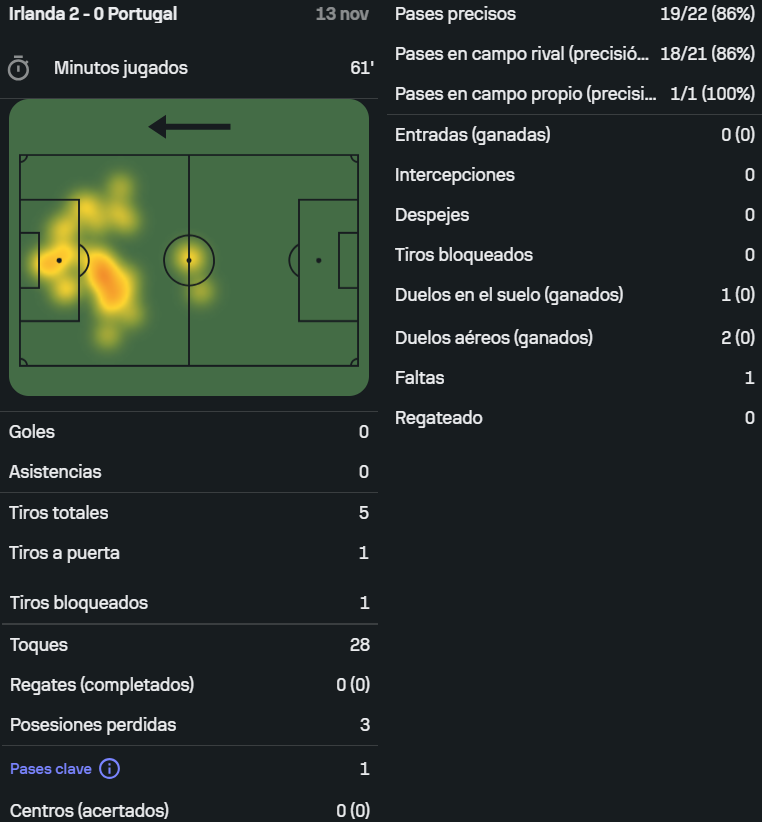This screenshot has height=822, width=762.
Task: Click the Tiros totales row
Action: click(189, 513)
